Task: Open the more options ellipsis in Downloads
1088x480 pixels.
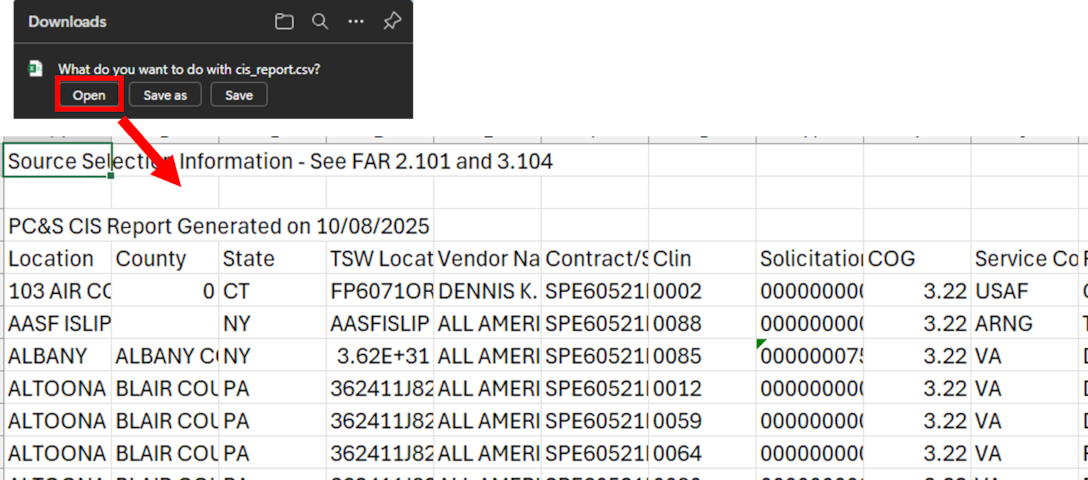Action: (356, 22)
